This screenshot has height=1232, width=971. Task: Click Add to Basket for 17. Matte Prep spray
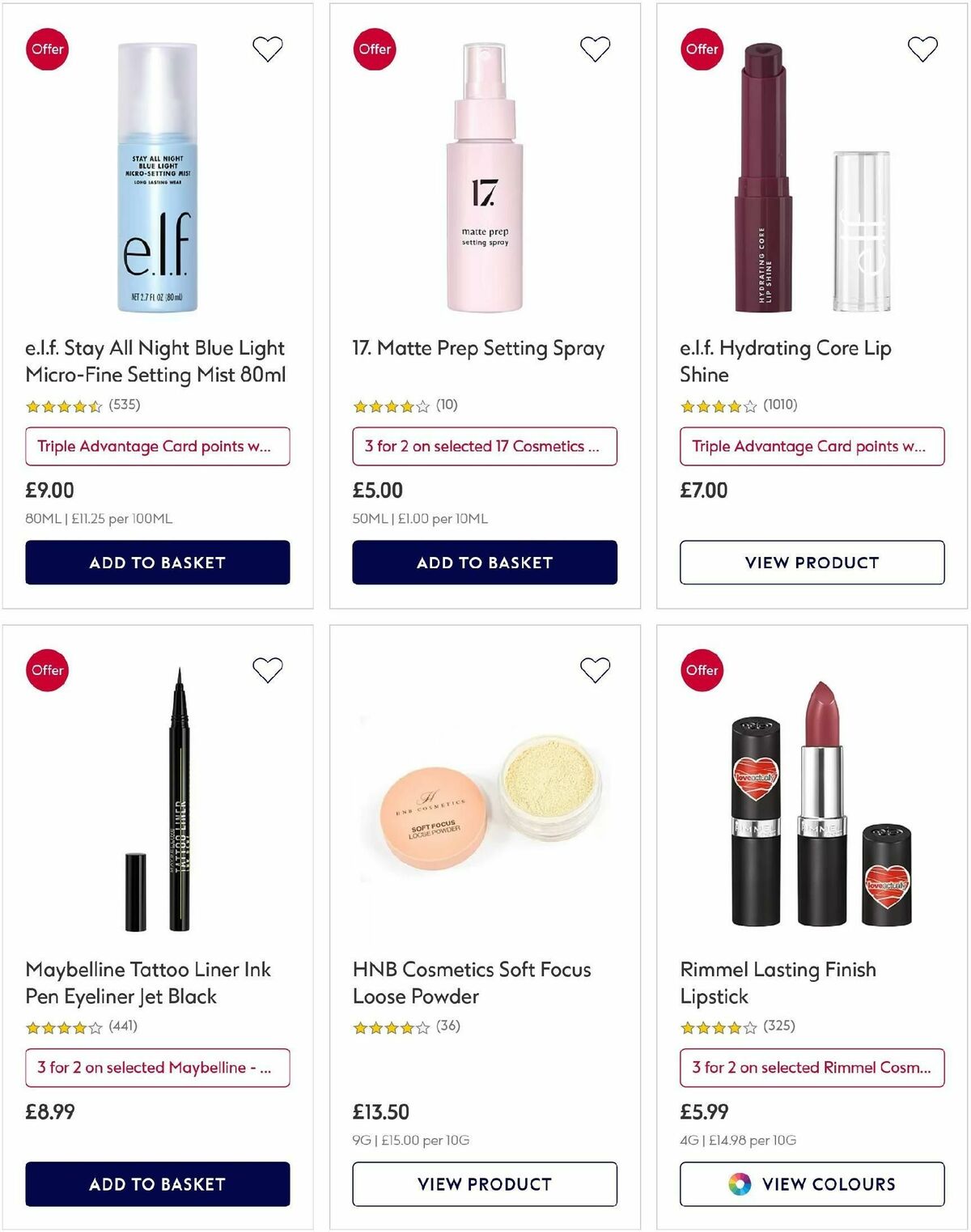[x=485, y=562]
